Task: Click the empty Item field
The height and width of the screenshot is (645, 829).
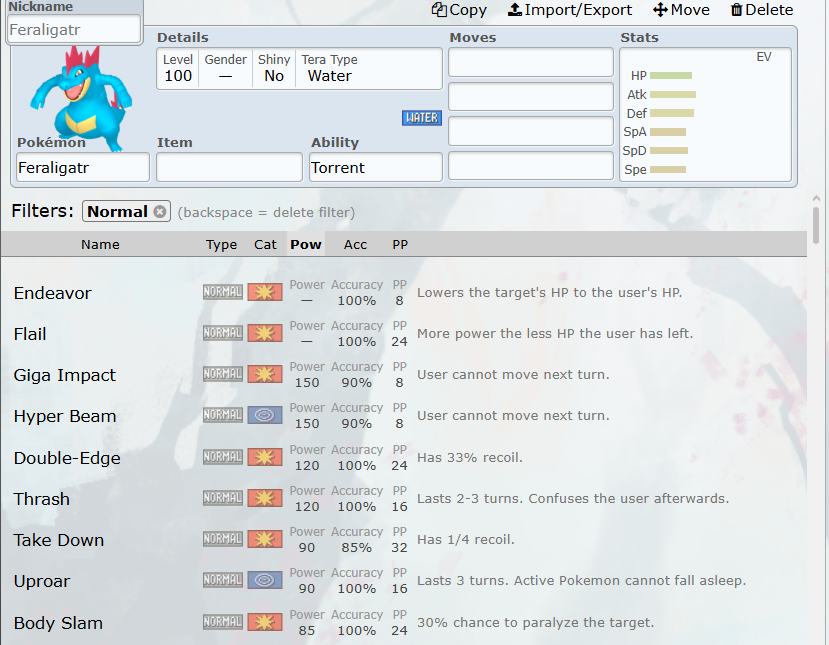Action: tap(229, 168)
